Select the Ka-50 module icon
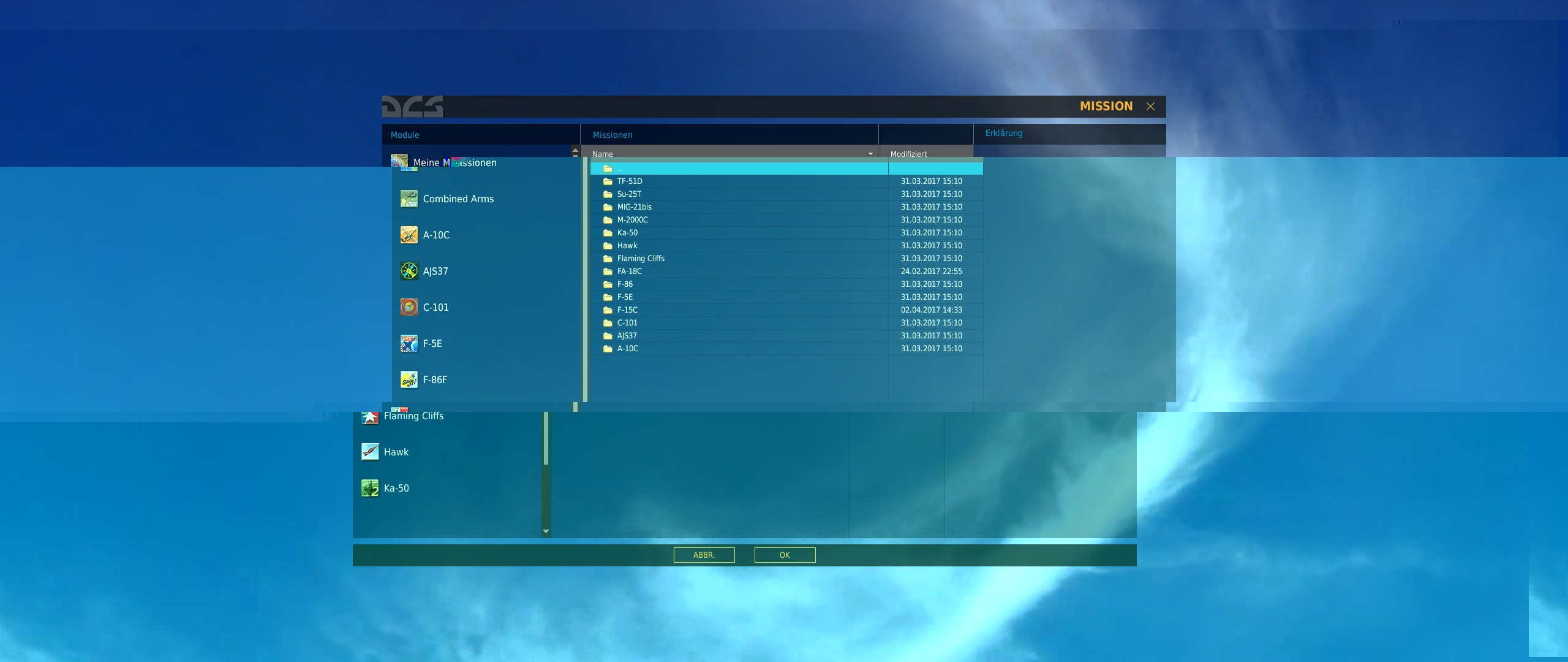1568x662 pixels. (x=370, y=488)
